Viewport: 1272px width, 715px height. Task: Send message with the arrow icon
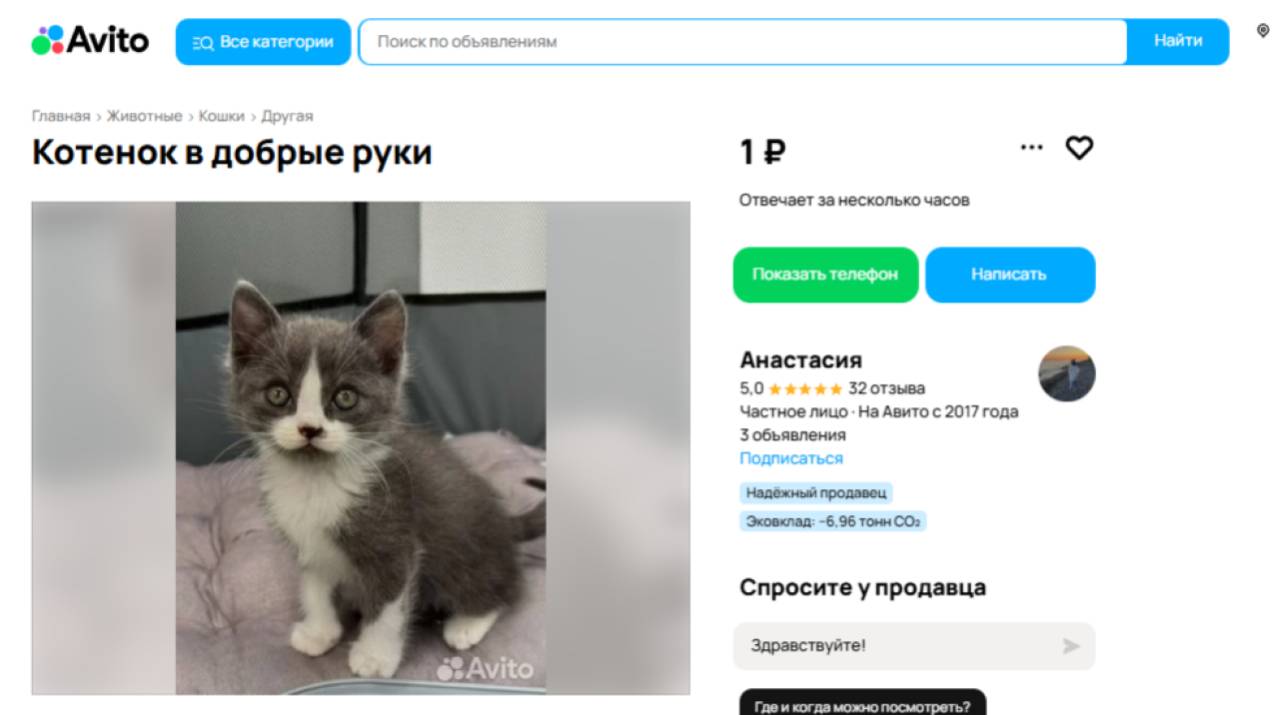coord(1071,646)
